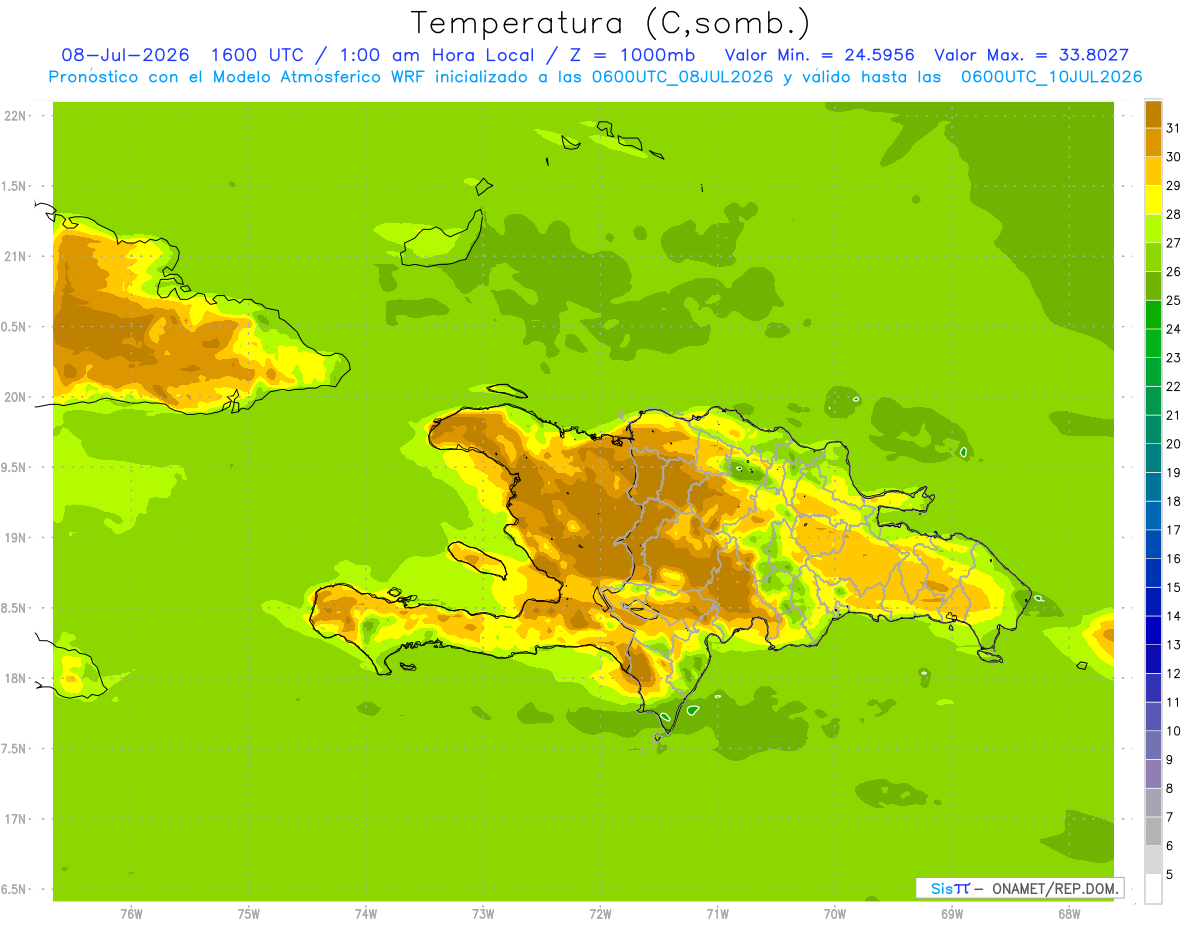
Task: Click the "21N" latitude axis label
Action: click(x=14, y=256)
